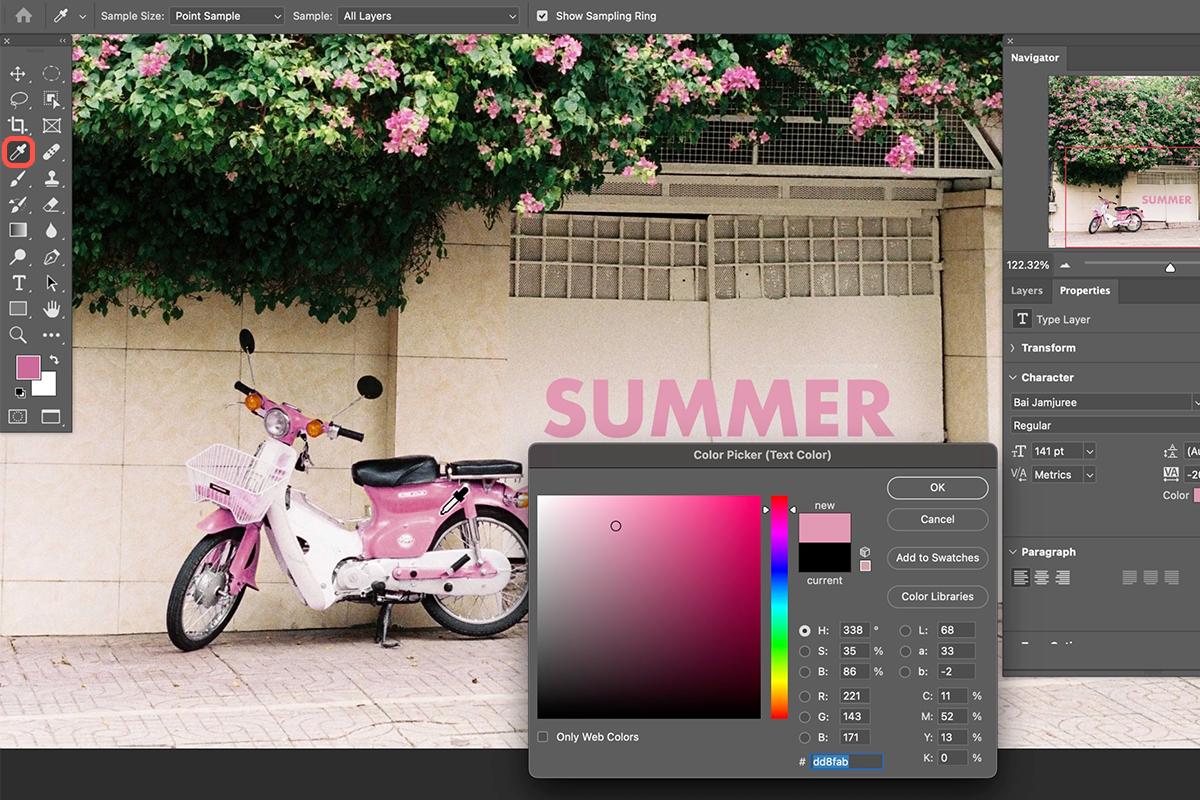1200x800 pixels.
Task: Select the Clone Stamp tool
Action: click(x=51, y=179)
